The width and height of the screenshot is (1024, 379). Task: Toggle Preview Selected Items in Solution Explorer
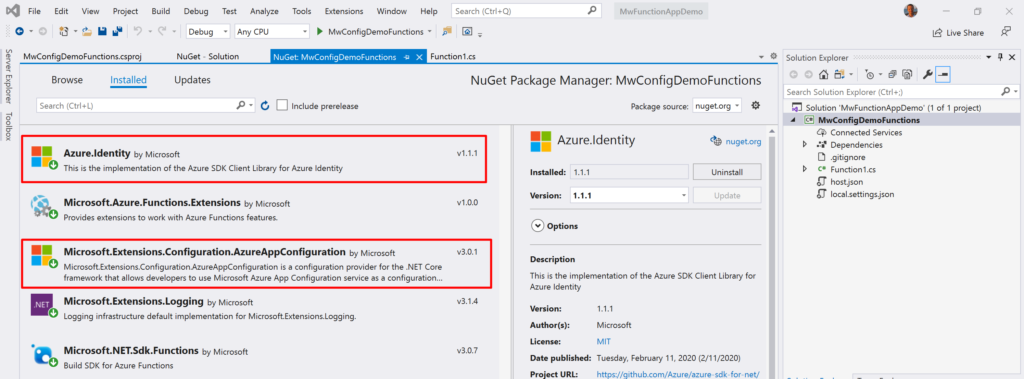943,74
